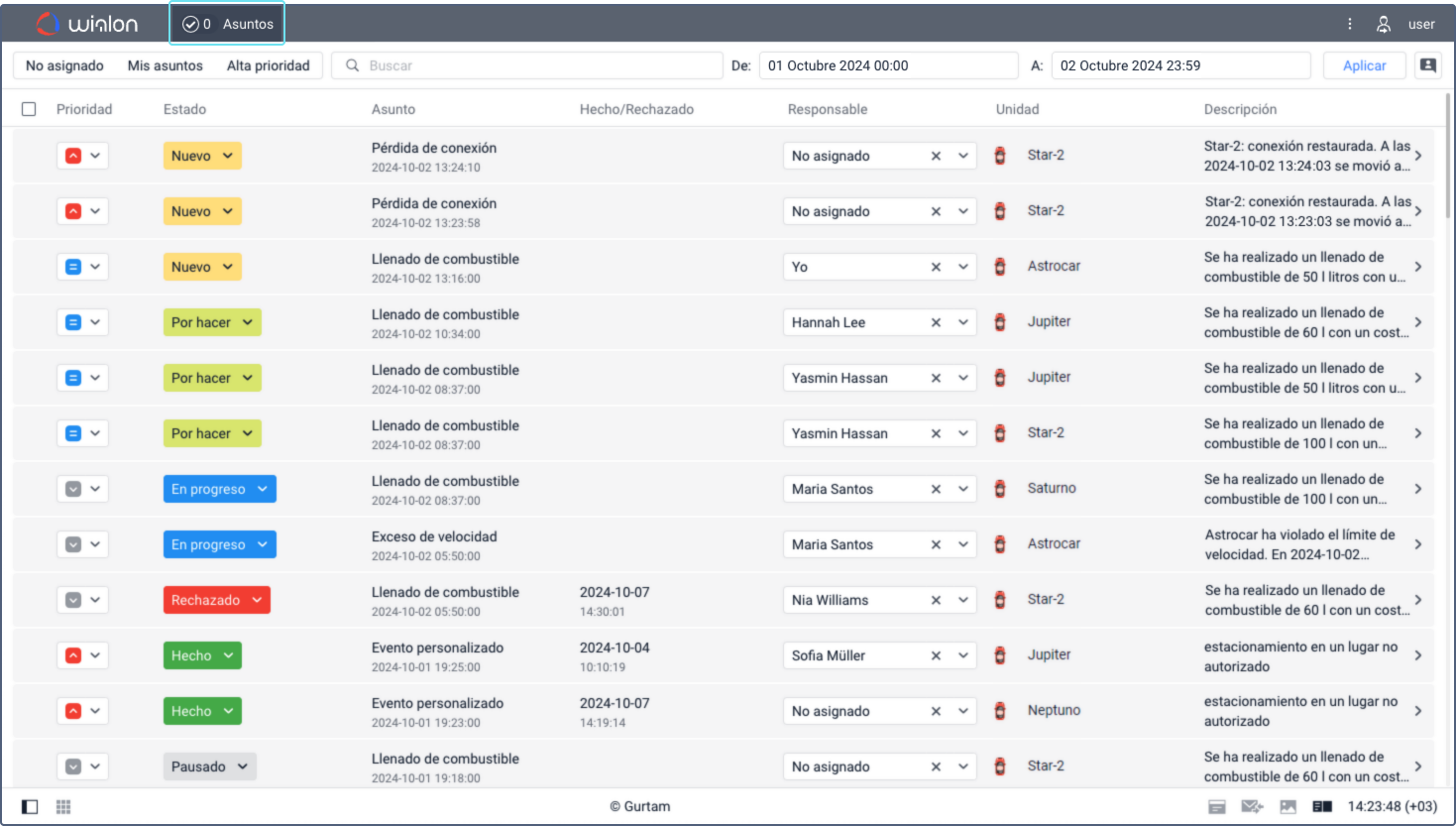Toggle the sidebar panel icon in bottom bar
1456x826 pixels.
coord(30,807)
